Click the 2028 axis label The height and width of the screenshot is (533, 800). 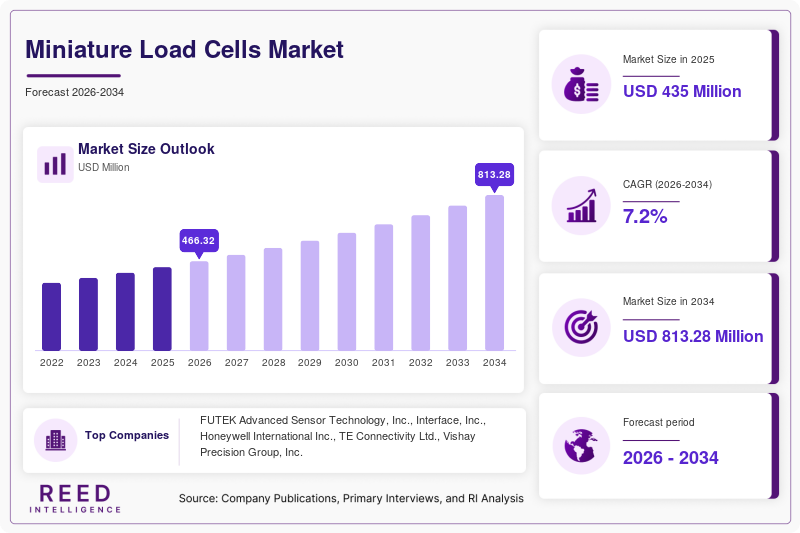tap(273, 363)
